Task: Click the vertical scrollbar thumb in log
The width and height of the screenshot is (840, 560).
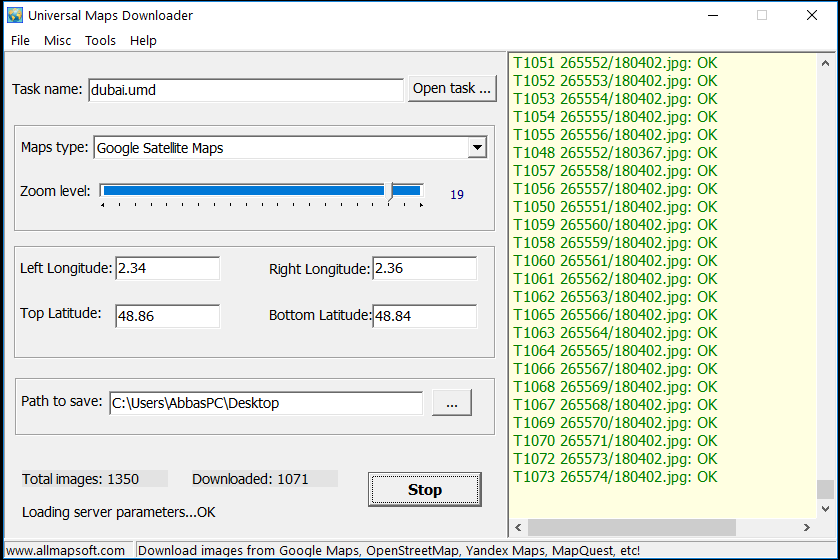Action: (x=826, y=489)
